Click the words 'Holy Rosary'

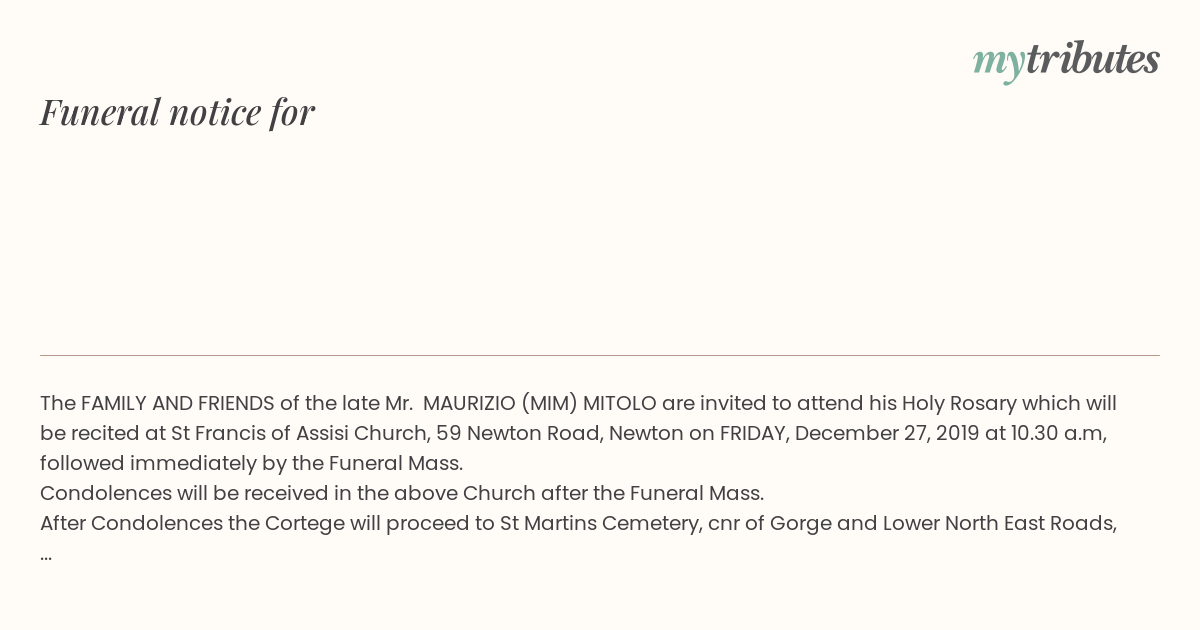[959, 403]
